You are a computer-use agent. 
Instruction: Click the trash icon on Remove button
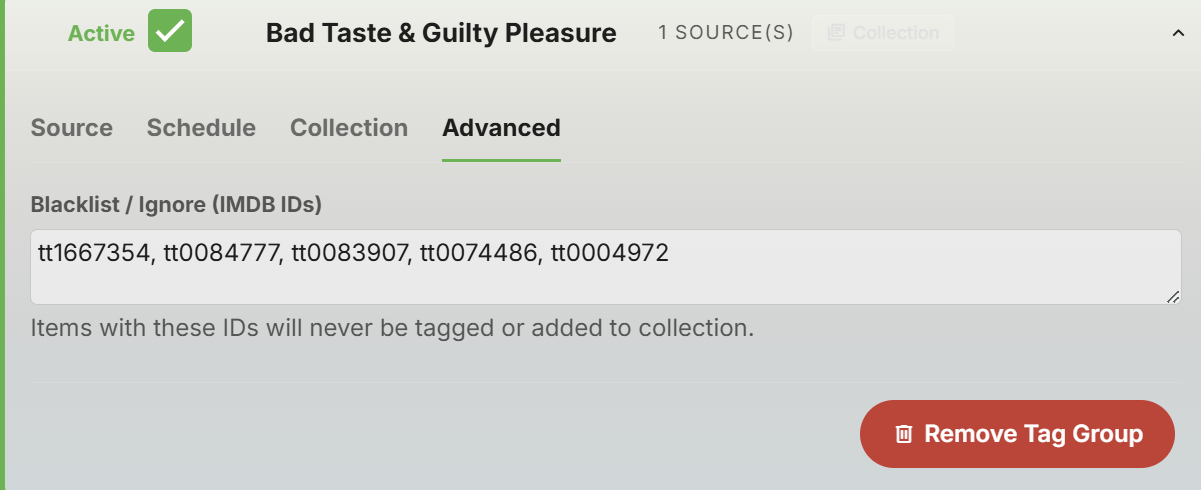click(x=904, y=434)
